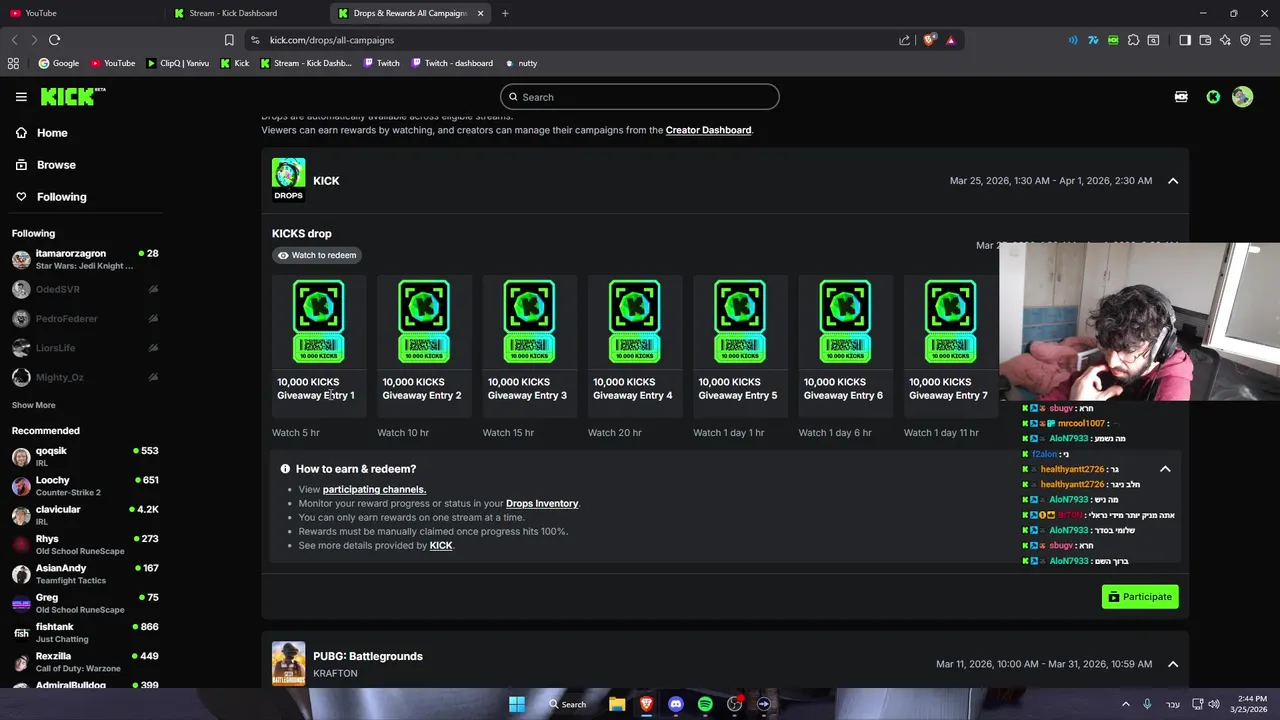Click the address bar URL kick.com/drops/all-campaigns

pos(332,40)
